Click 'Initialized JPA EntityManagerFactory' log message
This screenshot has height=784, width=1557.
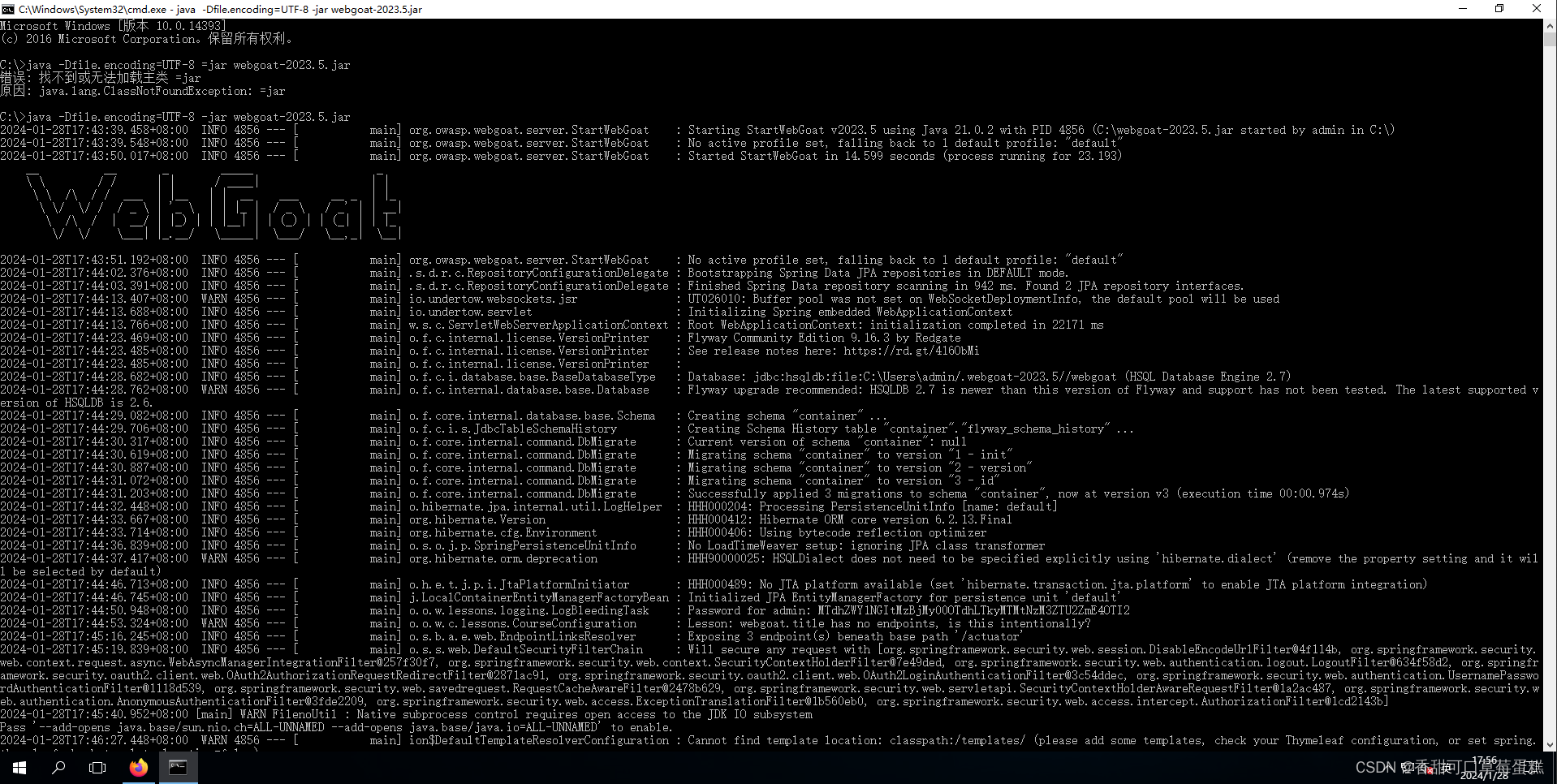[x=904, y=597]
